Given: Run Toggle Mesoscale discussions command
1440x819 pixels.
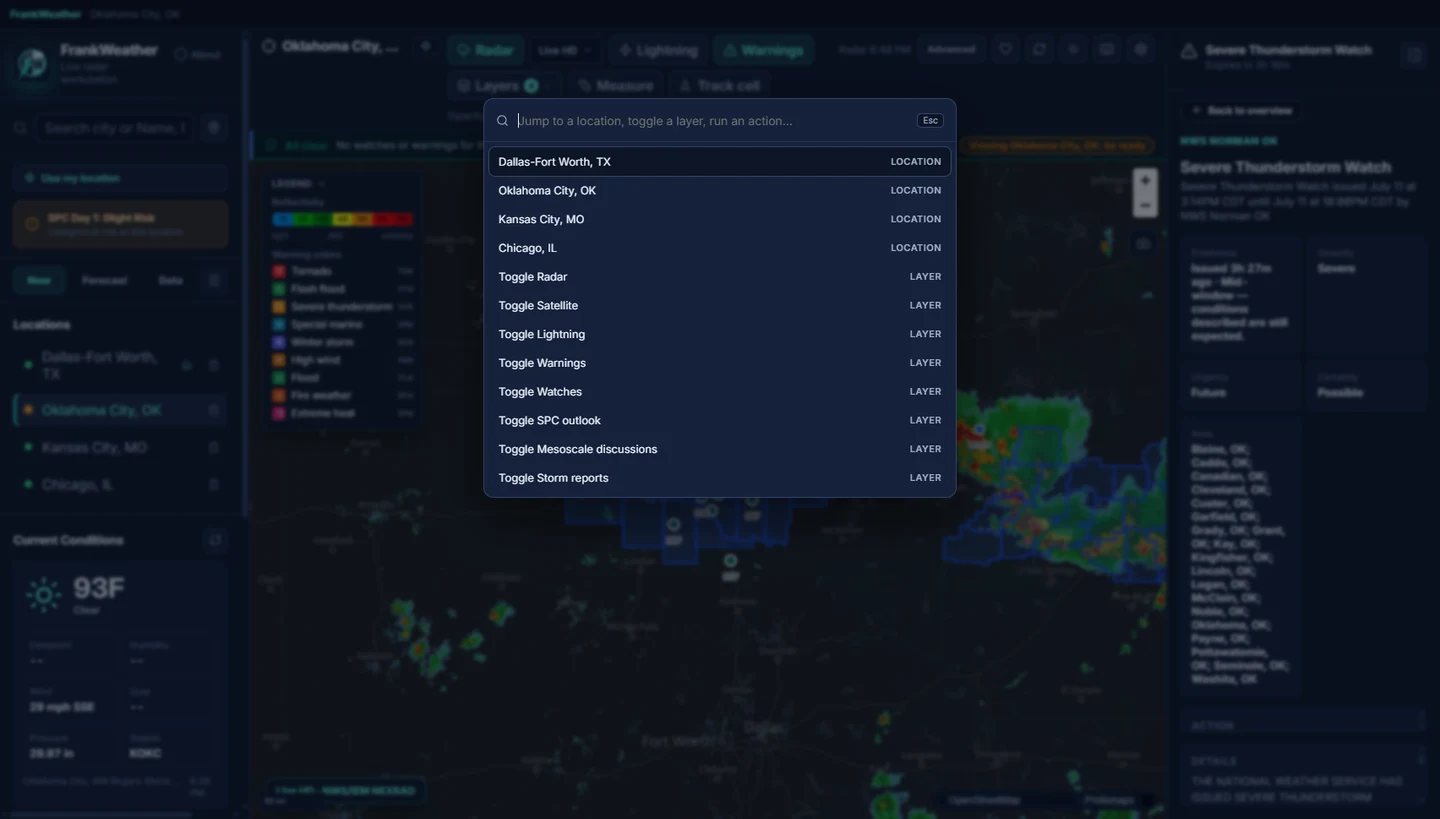Looking at the screenshot, I should [x=719, y=449].
